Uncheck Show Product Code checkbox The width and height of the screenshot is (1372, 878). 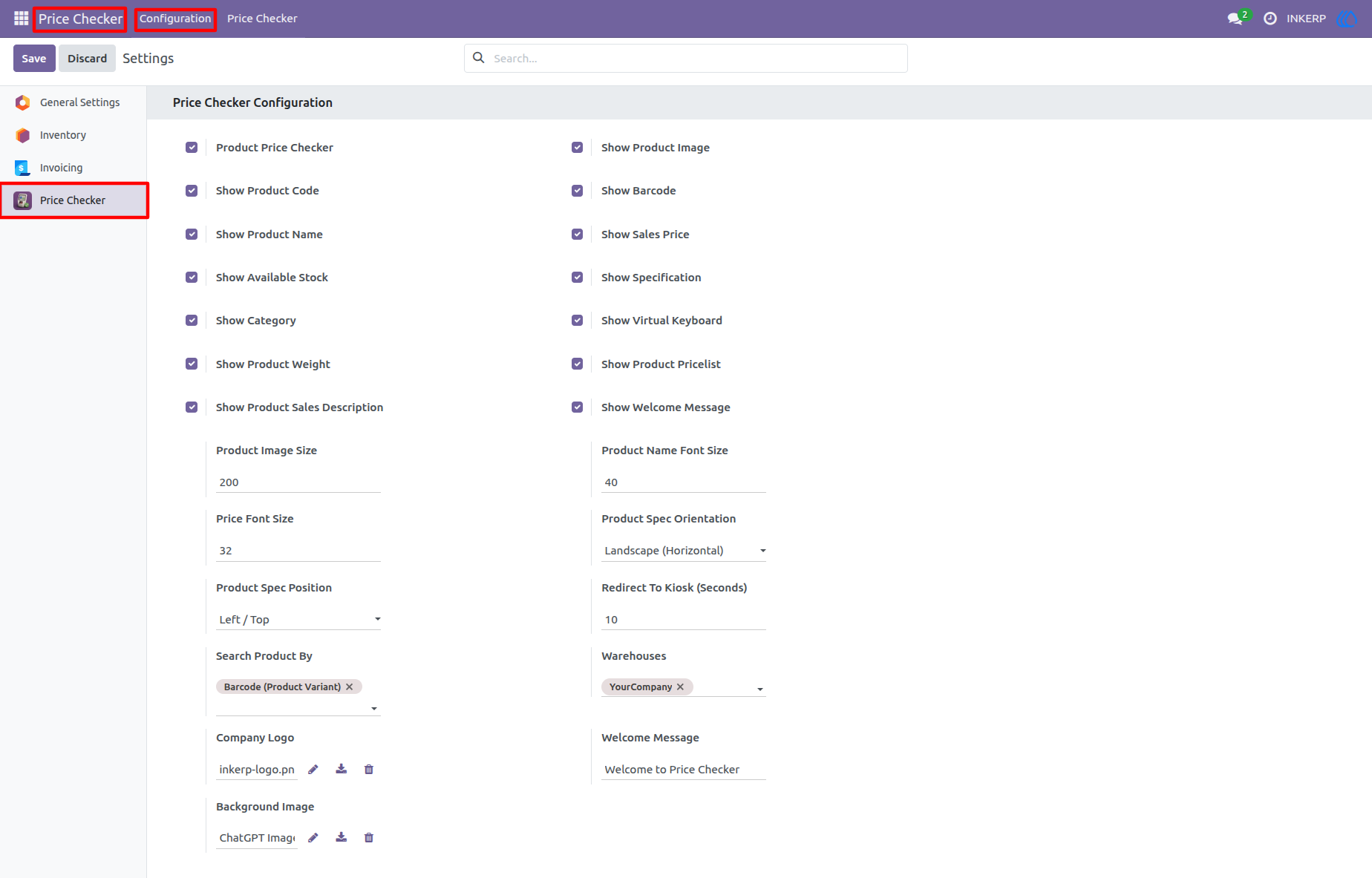[192, 191]
